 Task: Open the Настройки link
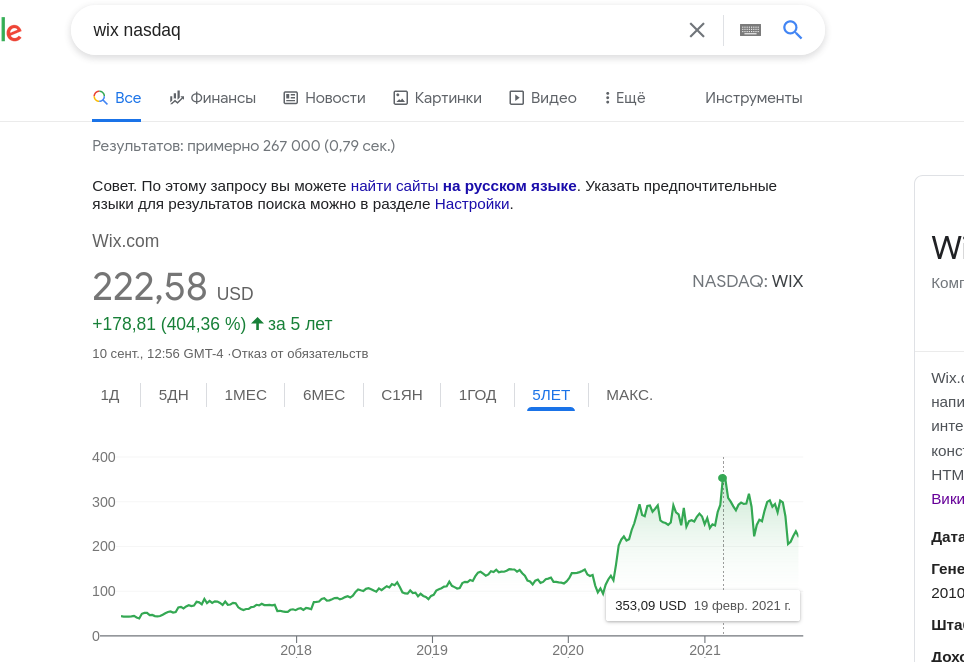472,204
